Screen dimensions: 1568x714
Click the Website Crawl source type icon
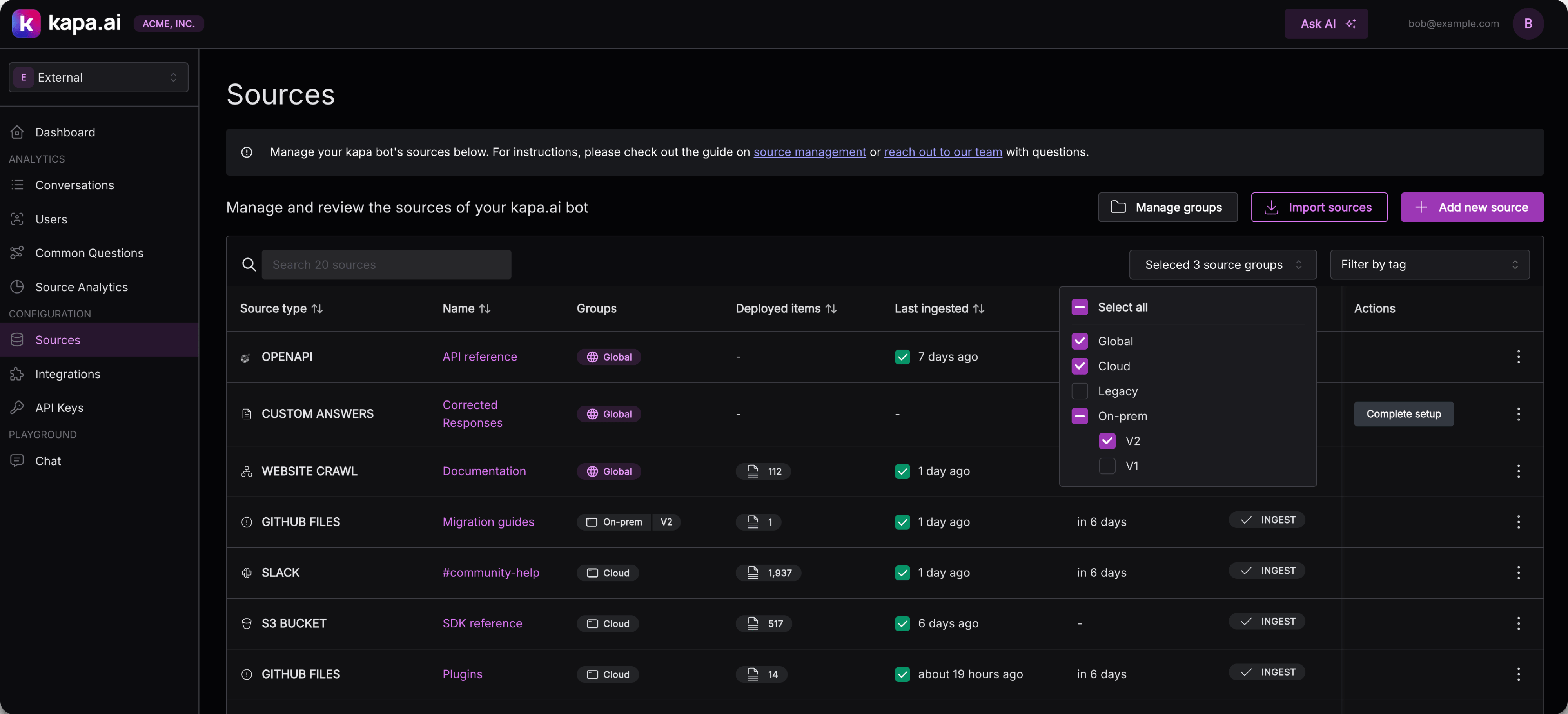(246, 471)
